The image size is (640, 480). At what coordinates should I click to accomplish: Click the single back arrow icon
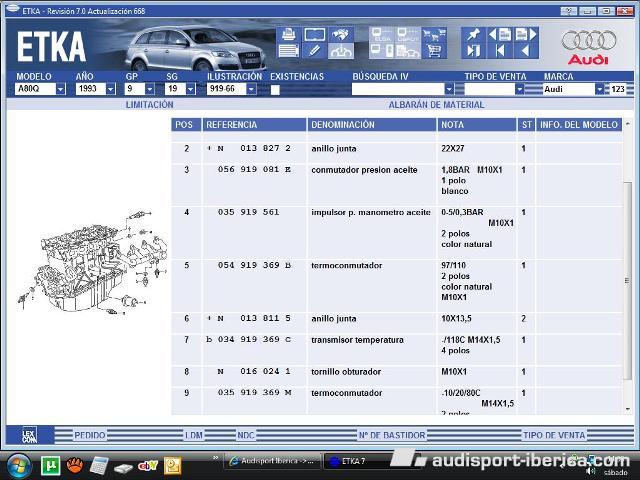[x=526, y=51]
